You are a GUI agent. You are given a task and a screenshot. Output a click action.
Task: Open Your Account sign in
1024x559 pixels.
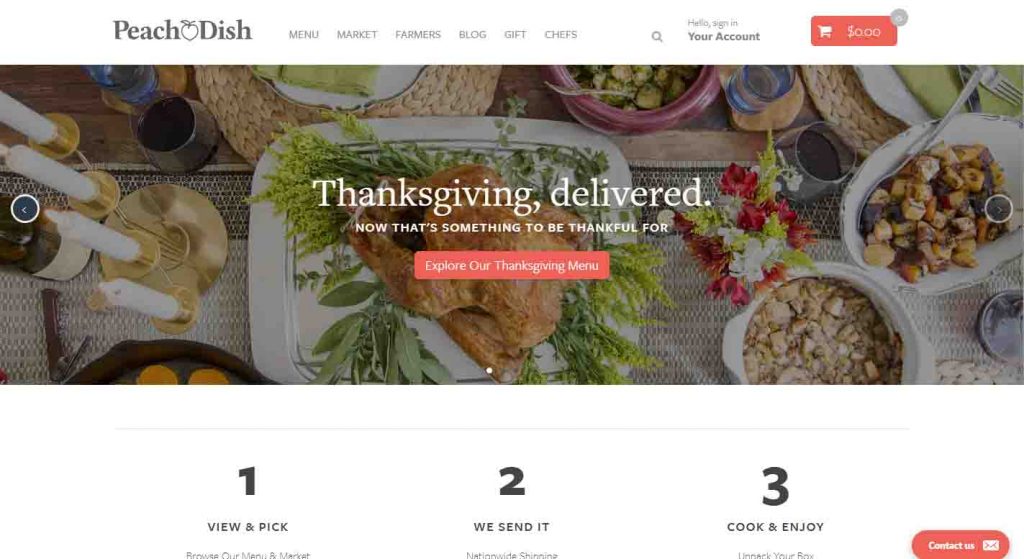tap(724, 31)
